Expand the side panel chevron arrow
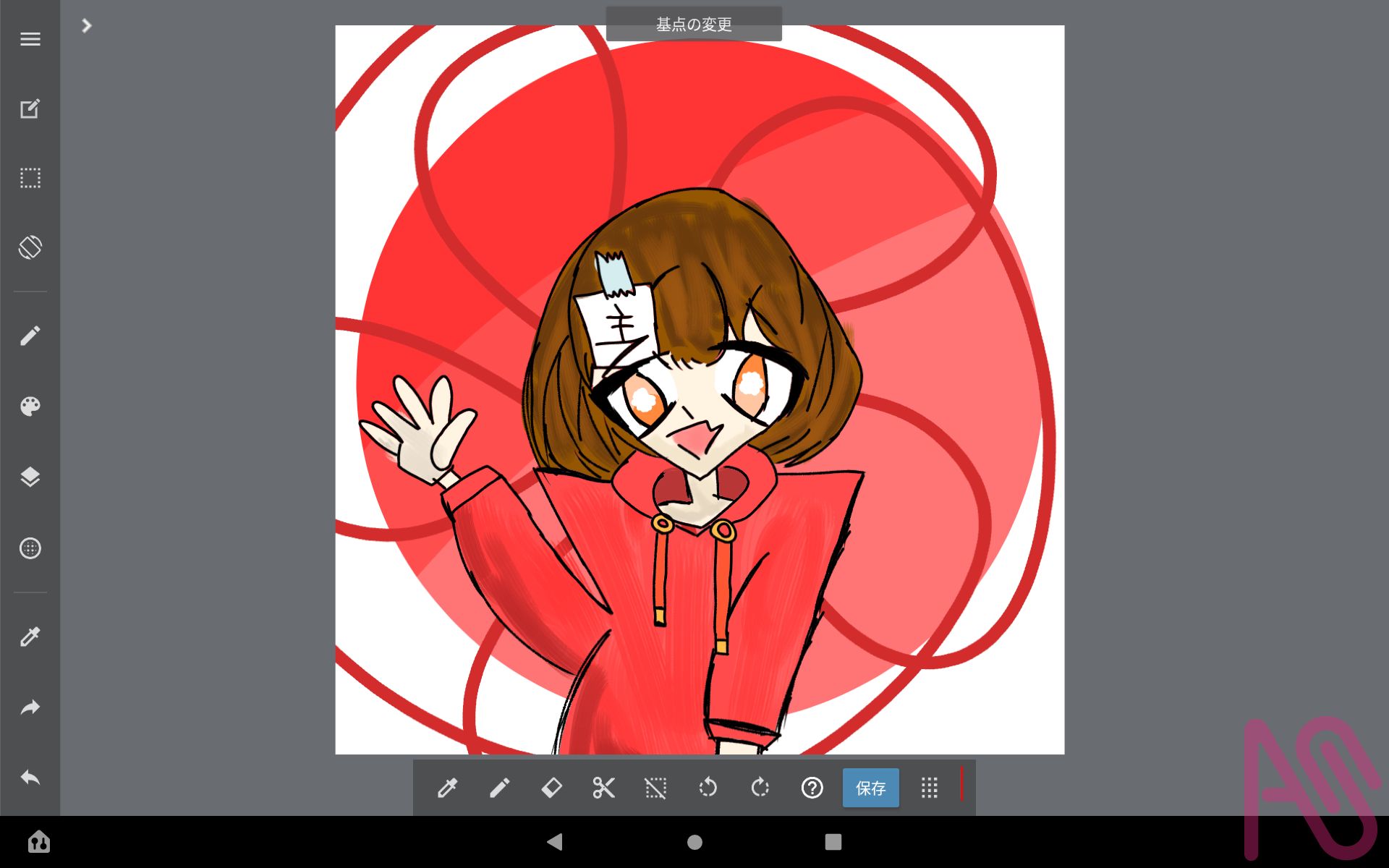This screenshot has height=868, width=1389. click(x=86, y=26)
